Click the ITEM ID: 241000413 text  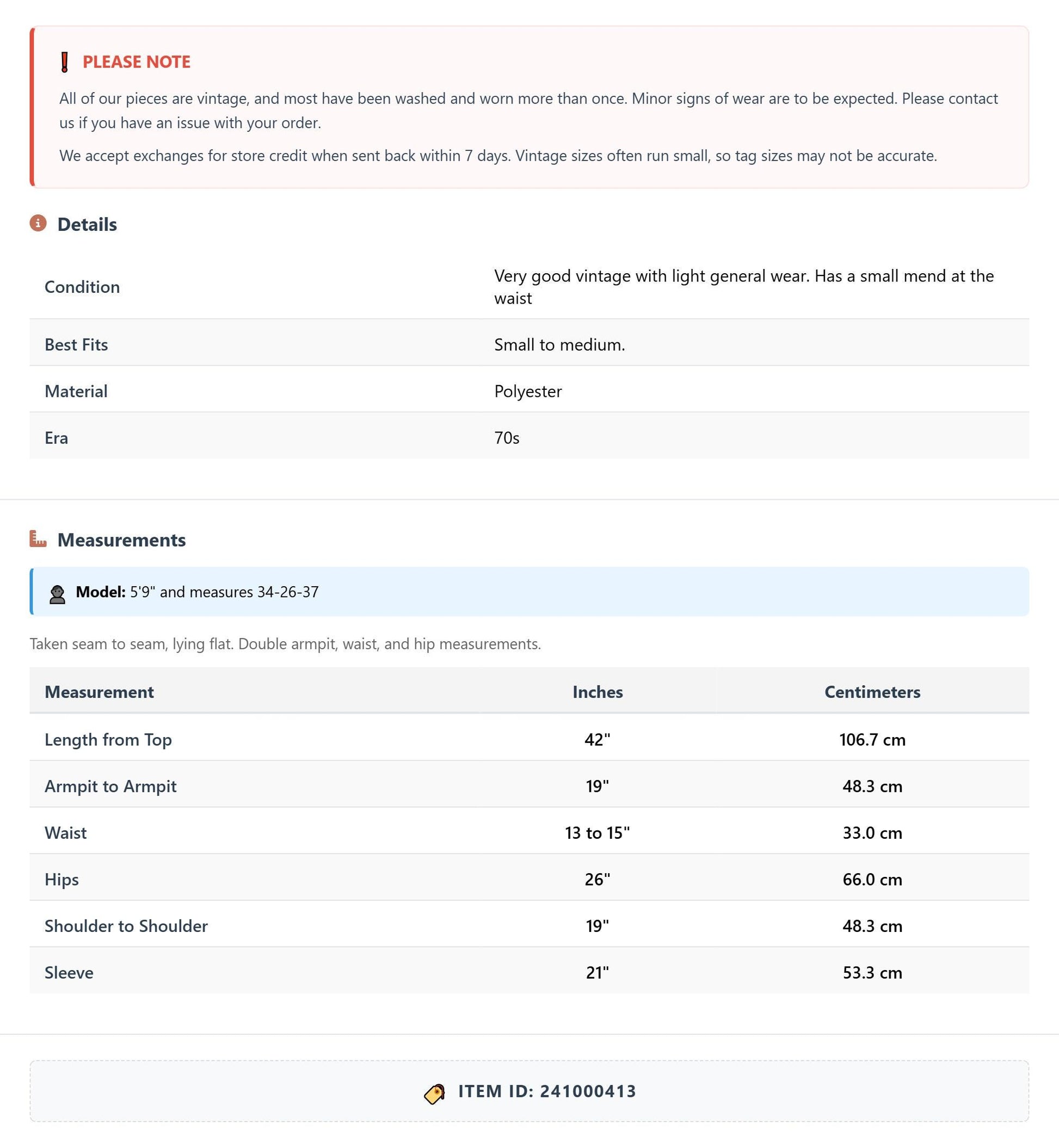[547, 1091]
